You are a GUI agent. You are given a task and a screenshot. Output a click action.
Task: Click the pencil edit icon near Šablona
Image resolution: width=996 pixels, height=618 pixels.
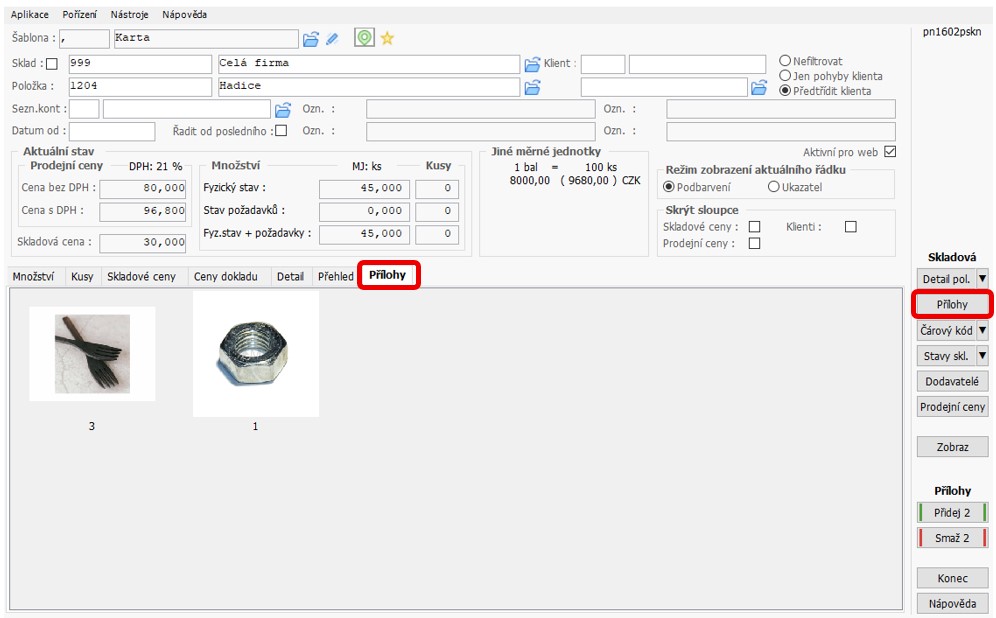pos(332,39)
